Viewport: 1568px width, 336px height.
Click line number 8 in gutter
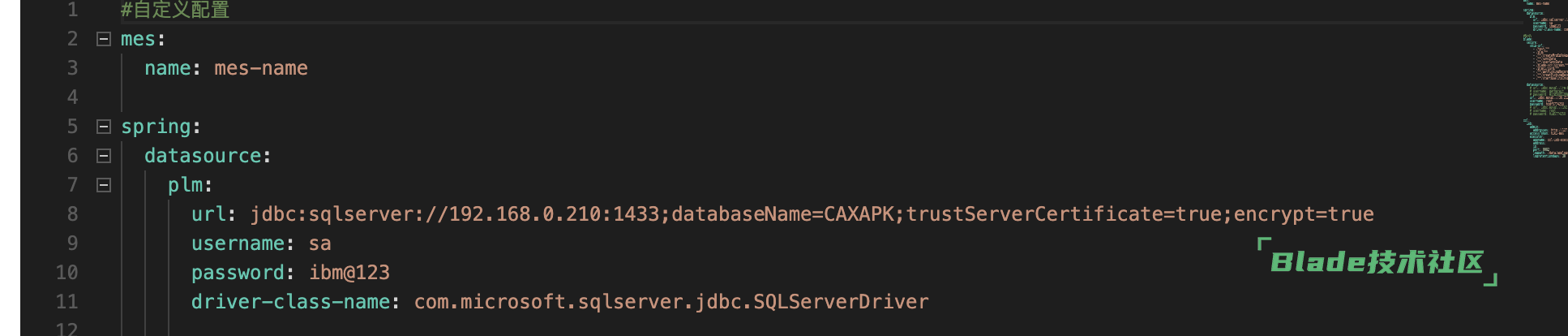(x=72, y=214)
